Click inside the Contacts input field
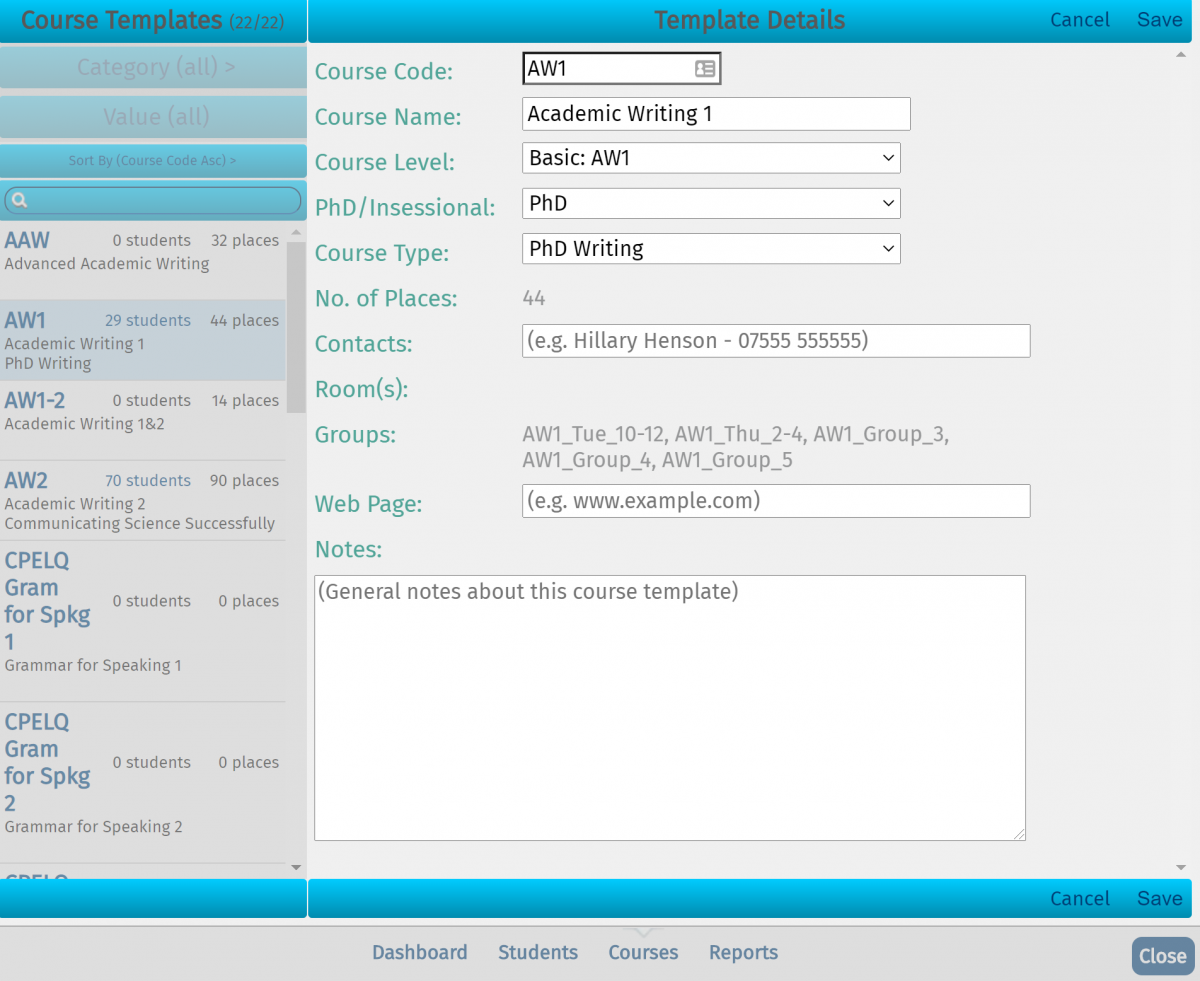The width and height of the screenshot is (1200, 981). coord(775,341)
